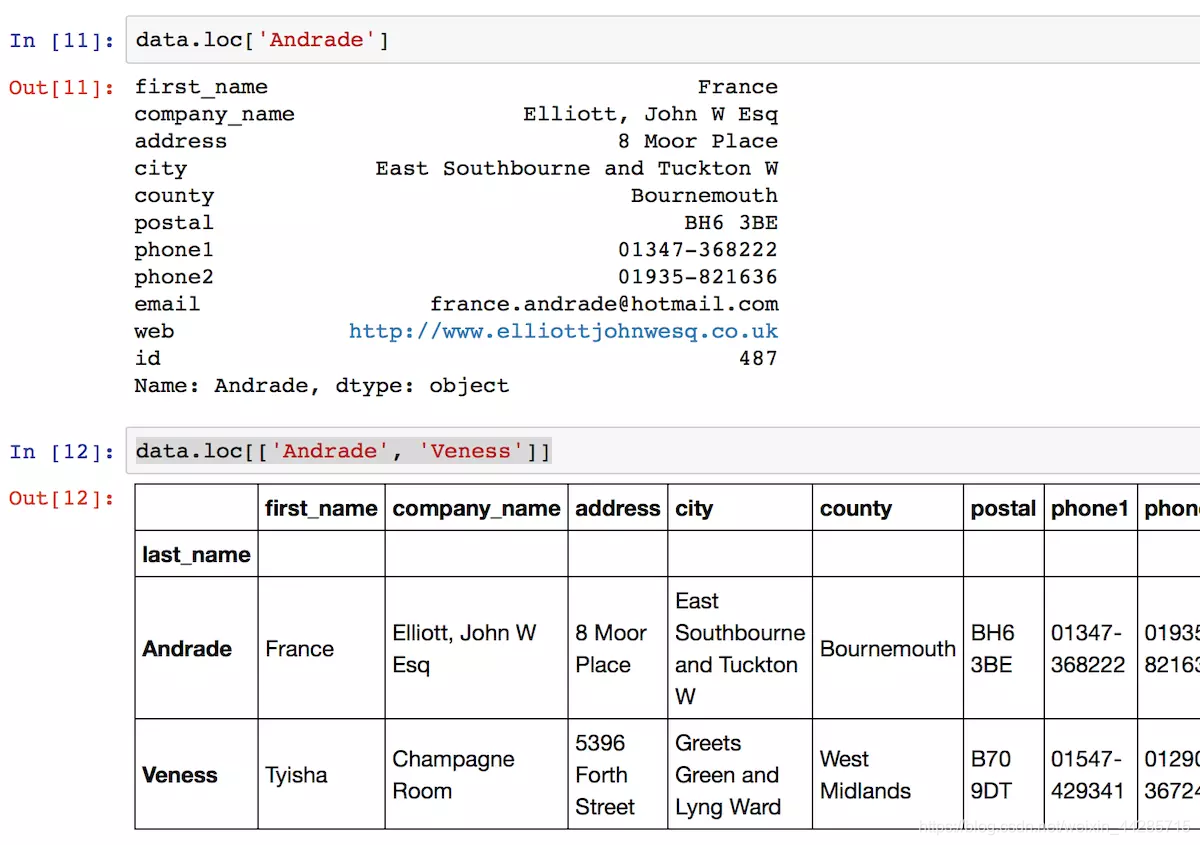Click the '8 Moor Place' table cell
Viewport: 1200px width, 845px height.
(618, 648)
